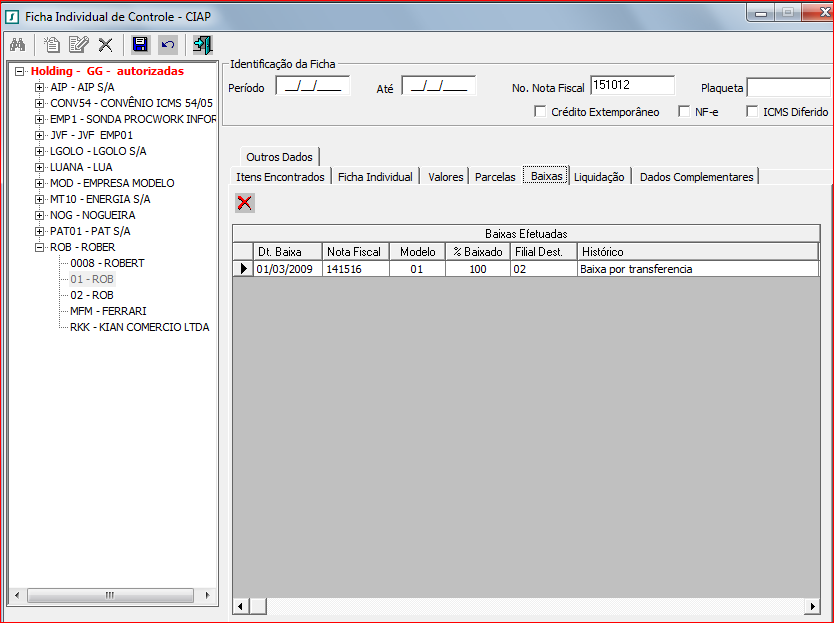Click the new record toolbar icon
Viewport: 834px width, 623px height.
[52, 45]
